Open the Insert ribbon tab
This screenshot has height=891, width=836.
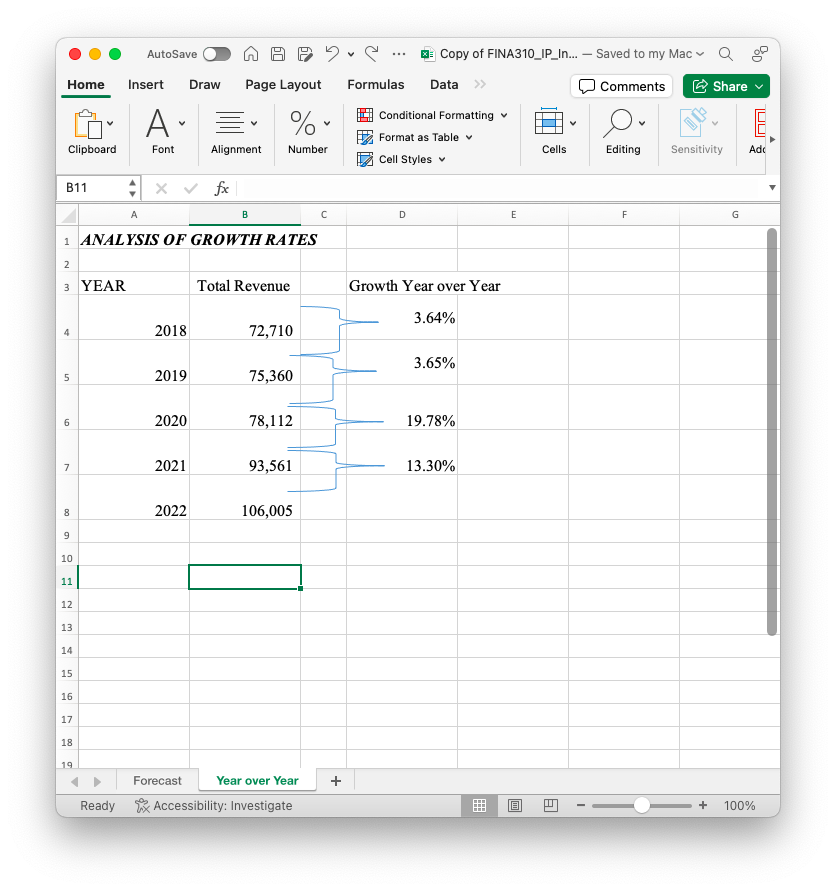tap(145, 85)
